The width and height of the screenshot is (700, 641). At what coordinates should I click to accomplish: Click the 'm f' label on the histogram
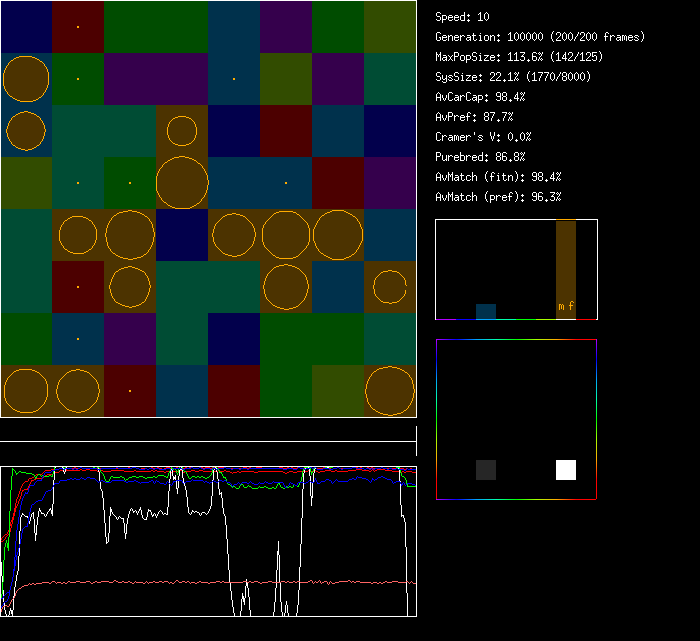(566, 306)
